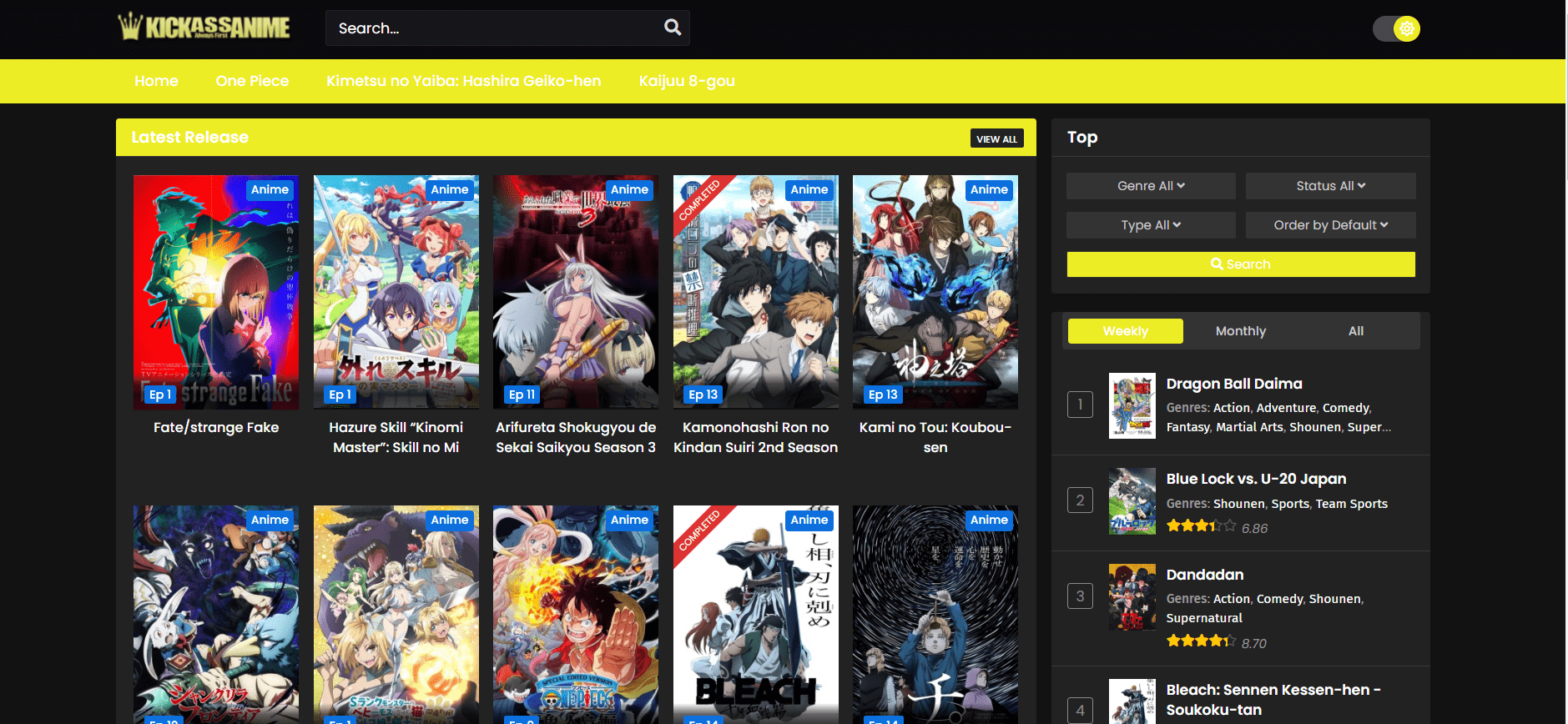This screenshot has width=1568, height=724.
Task: Open One Piece in navigation bar
Action: 252,81
